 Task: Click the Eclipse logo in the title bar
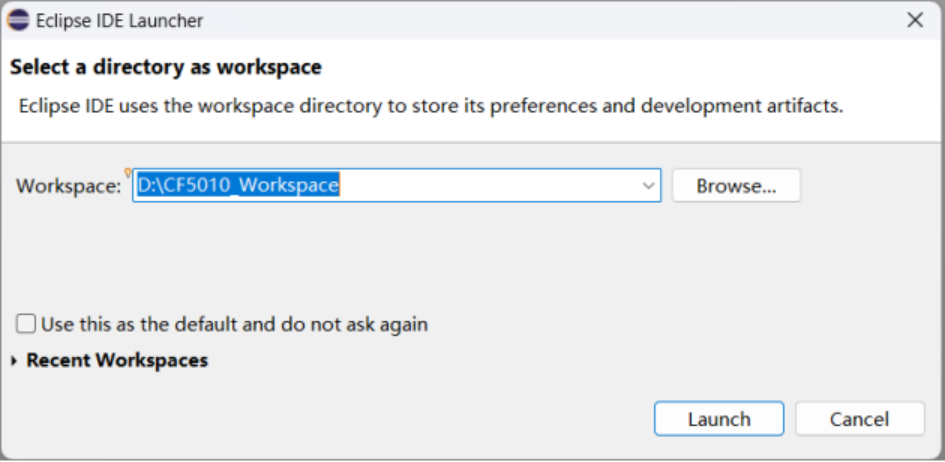point(17,20)
